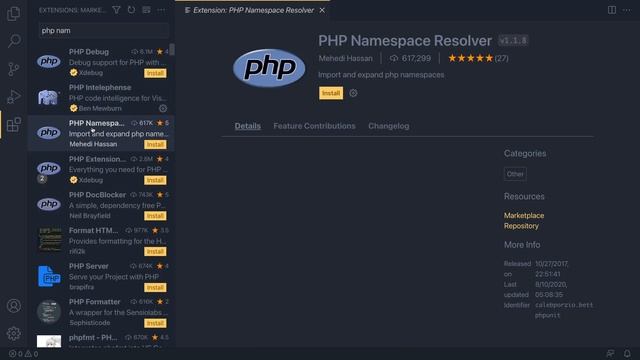Viewport: 640px width, 360px height.
Task: Select PHP Intelephense in extensions list
Action: (x=101, y=97)
